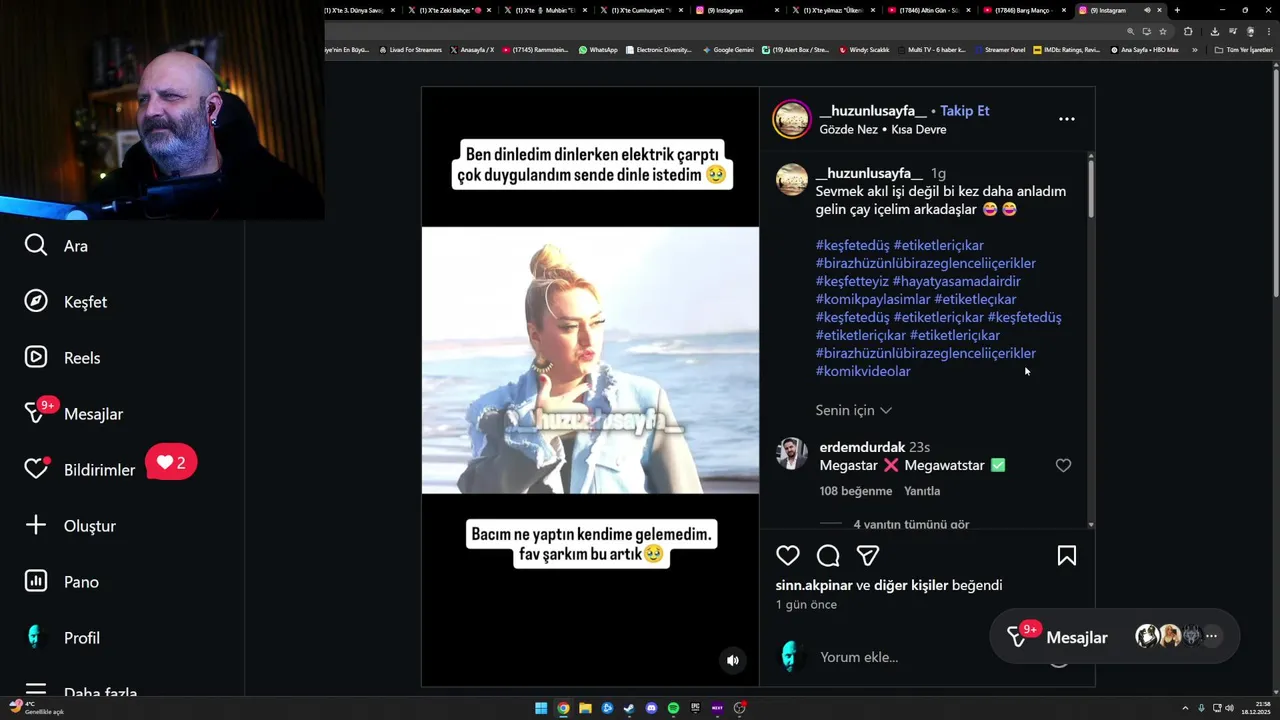
Task: Open Gözde Nez • Kısa Devre audio link
Action: [x=883, y=129]
